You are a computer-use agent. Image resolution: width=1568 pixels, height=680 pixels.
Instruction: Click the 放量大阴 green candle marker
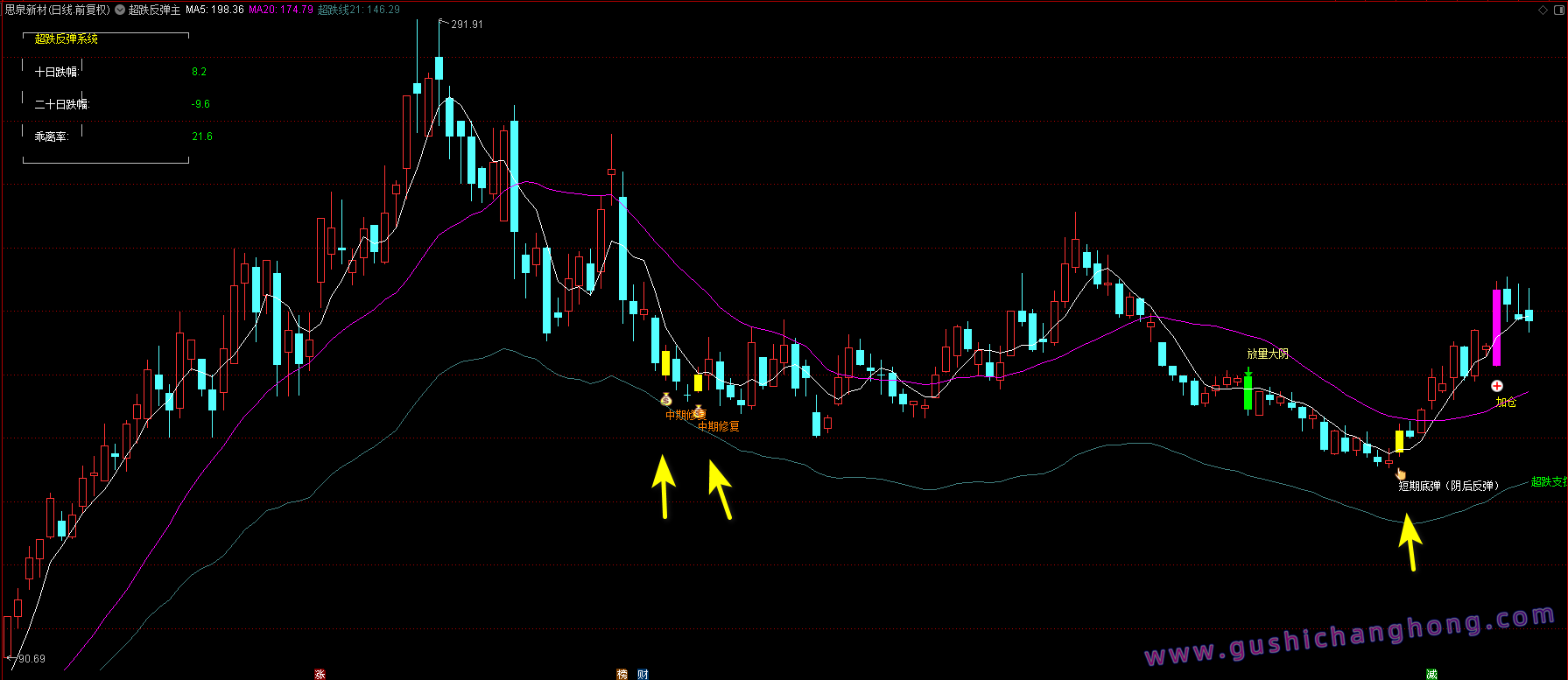[1248, 391]
